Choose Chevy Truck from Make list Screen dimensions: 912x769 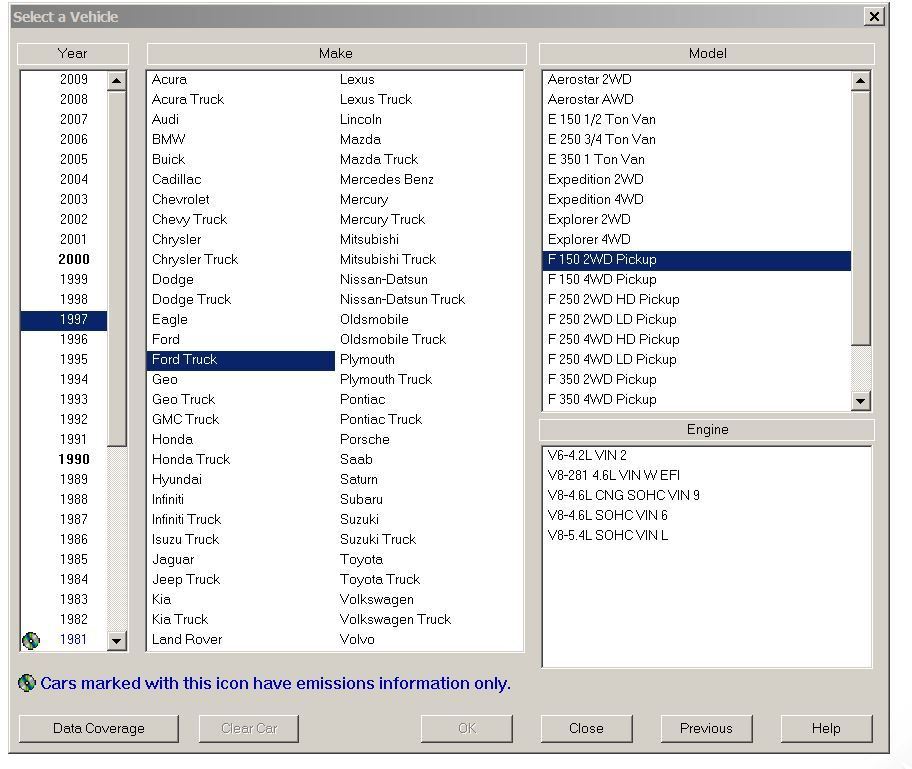[189, 219]
